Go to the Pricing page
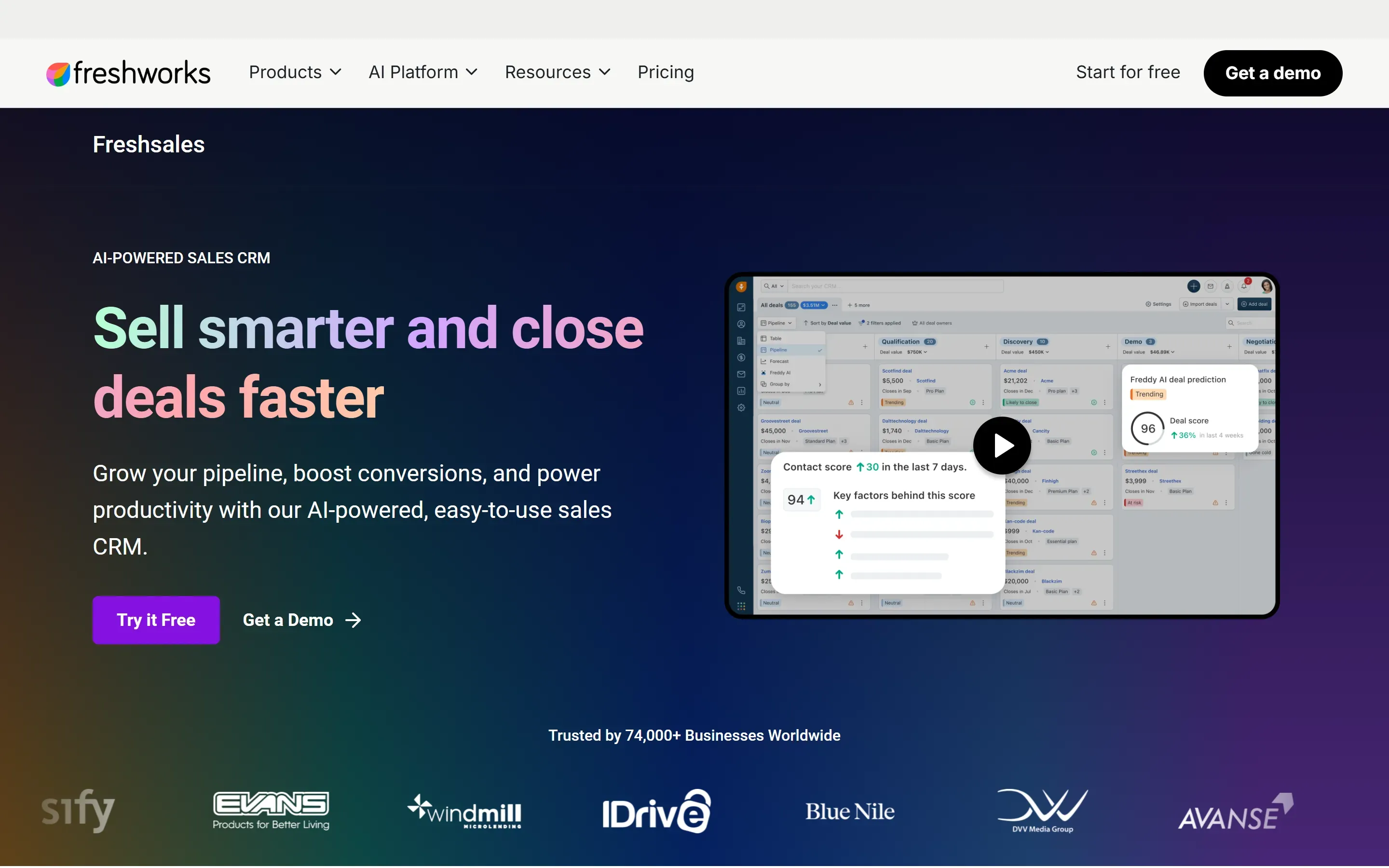The image size is (1389, 868). coord(666,72)
